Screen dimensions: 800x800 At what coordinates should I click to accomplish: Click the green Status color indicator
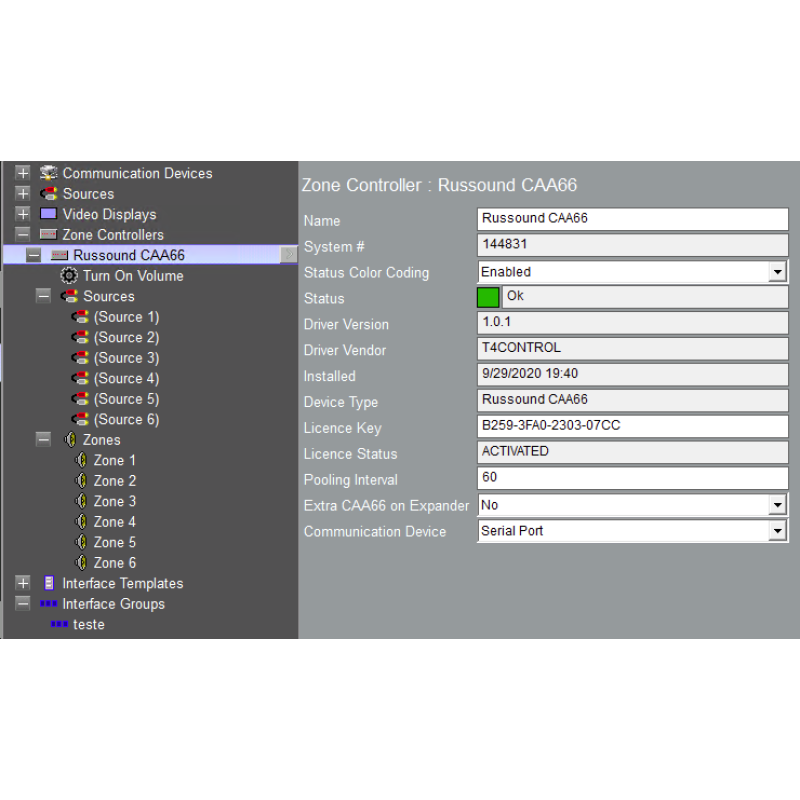coord(488,297)
